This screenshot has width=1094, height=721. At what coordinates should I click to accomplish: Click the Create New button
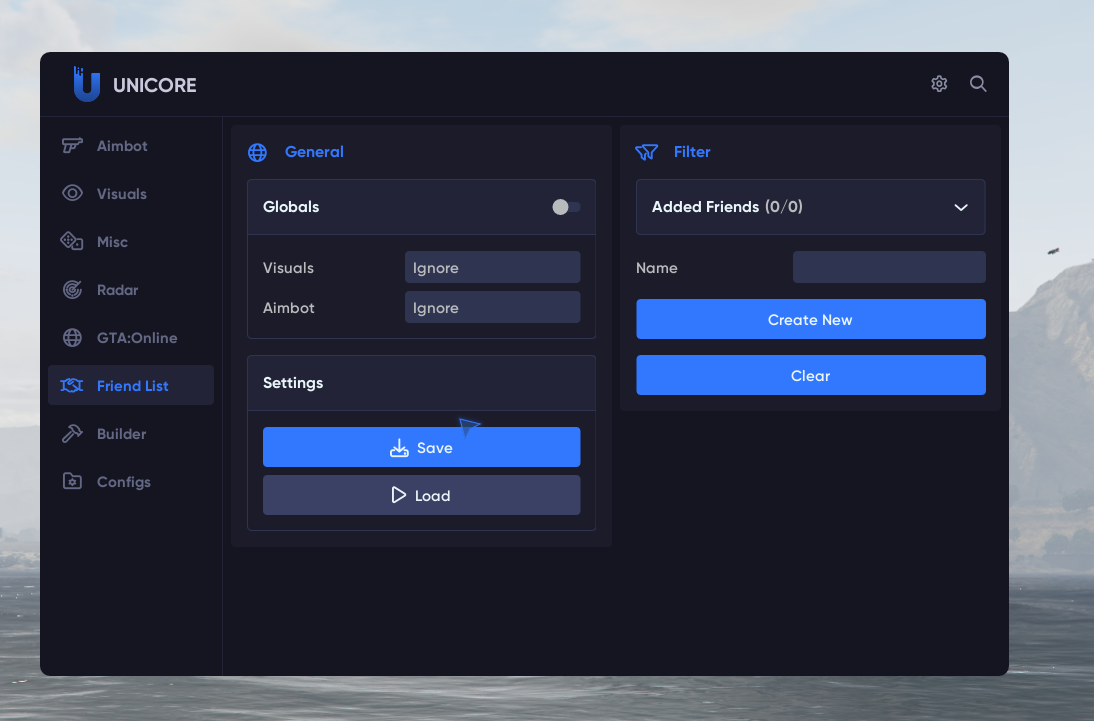tap(810, 320)
